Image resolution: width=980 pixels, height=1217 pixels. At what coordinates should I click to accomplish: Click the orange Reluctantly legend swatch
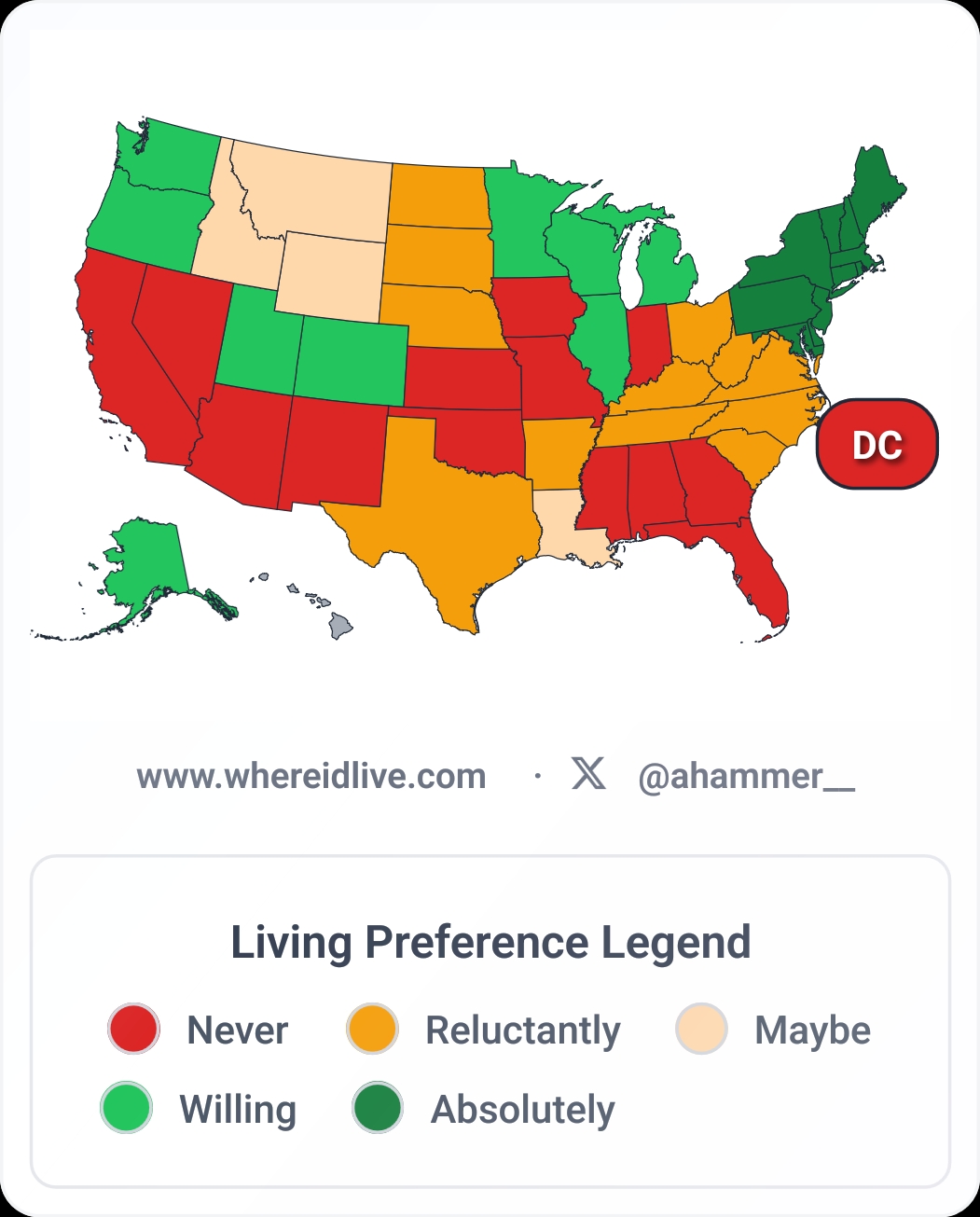tap(372, 1030)
